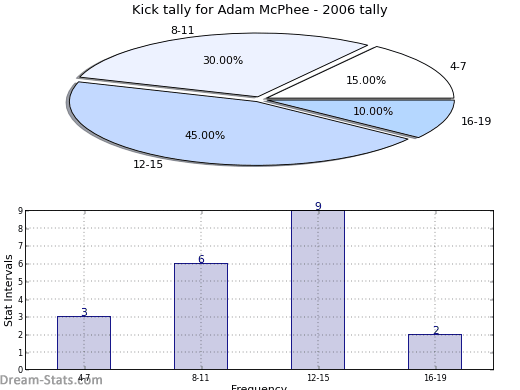Viewport: 520px width, 390px height.
Task: Click the bar labeled 6
Action: tap(201, 316)
